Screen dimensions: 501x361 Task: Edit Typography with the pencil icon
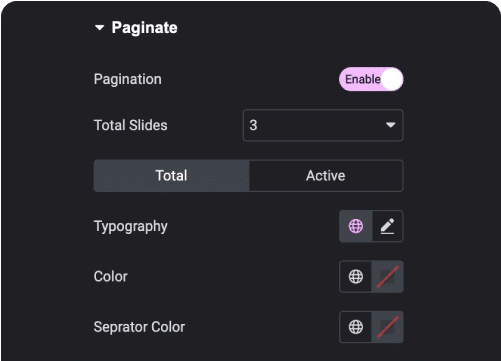387,226
